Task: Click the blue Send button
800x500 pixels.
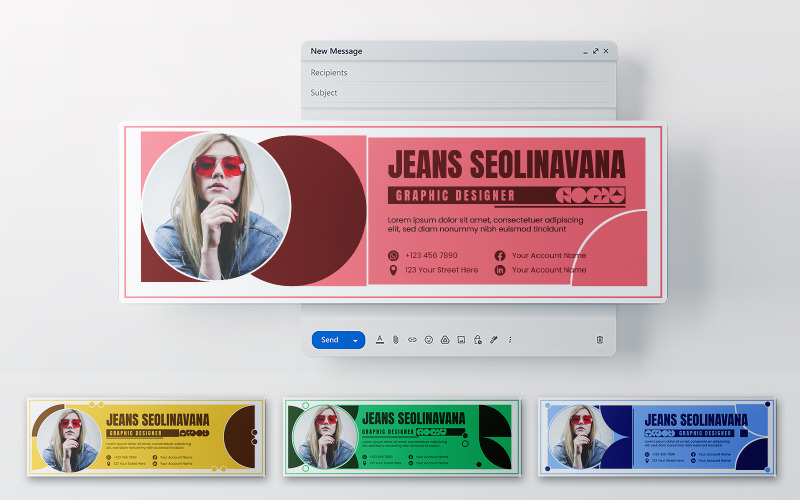Action: (330, 340)
